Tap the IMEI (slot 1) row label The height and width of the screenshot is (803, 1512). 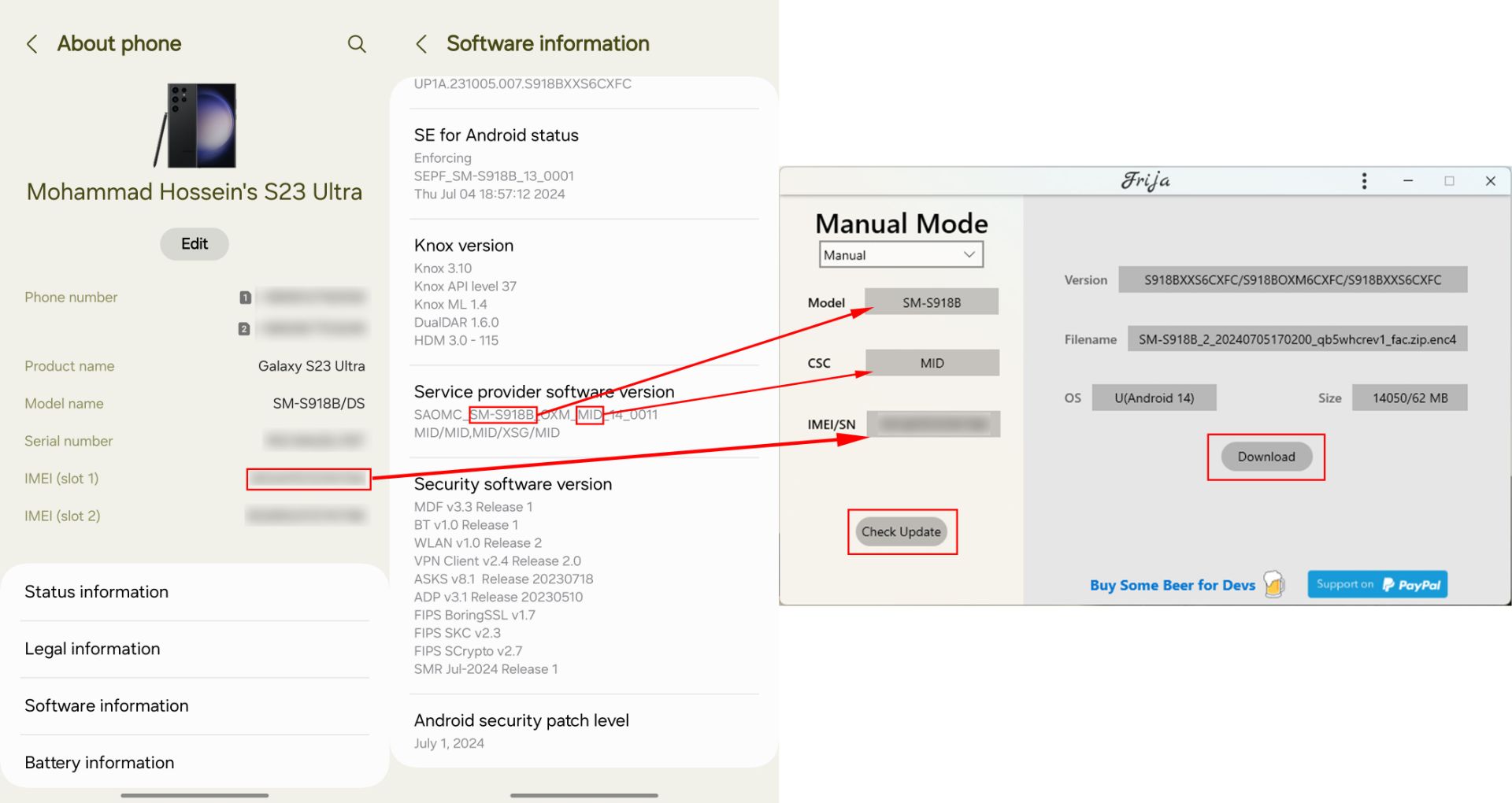point(61,478)
